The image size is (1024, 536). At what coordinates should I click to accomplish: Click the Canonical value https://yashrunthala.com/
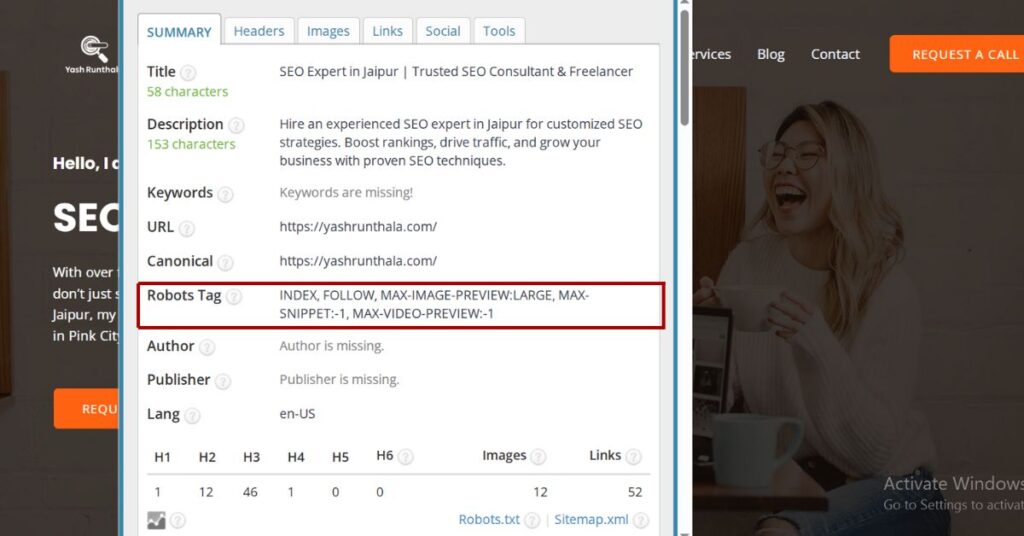(x=358, y=260)
